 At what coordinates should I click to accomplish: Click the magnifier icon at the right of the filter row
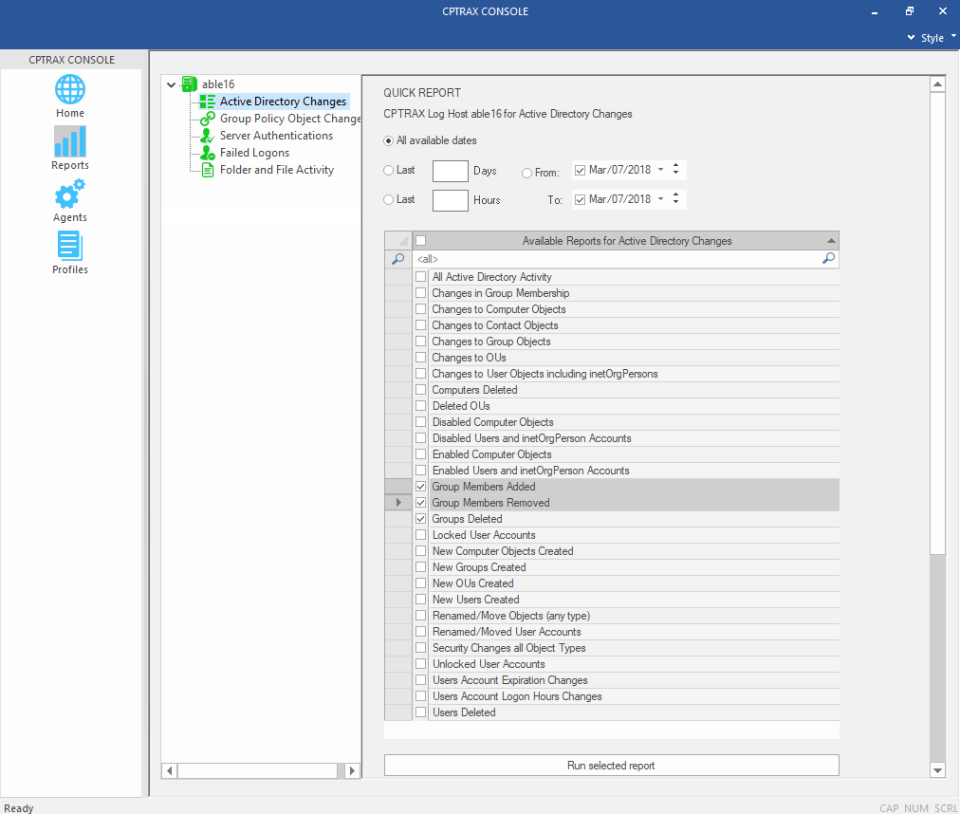[828, 258]
